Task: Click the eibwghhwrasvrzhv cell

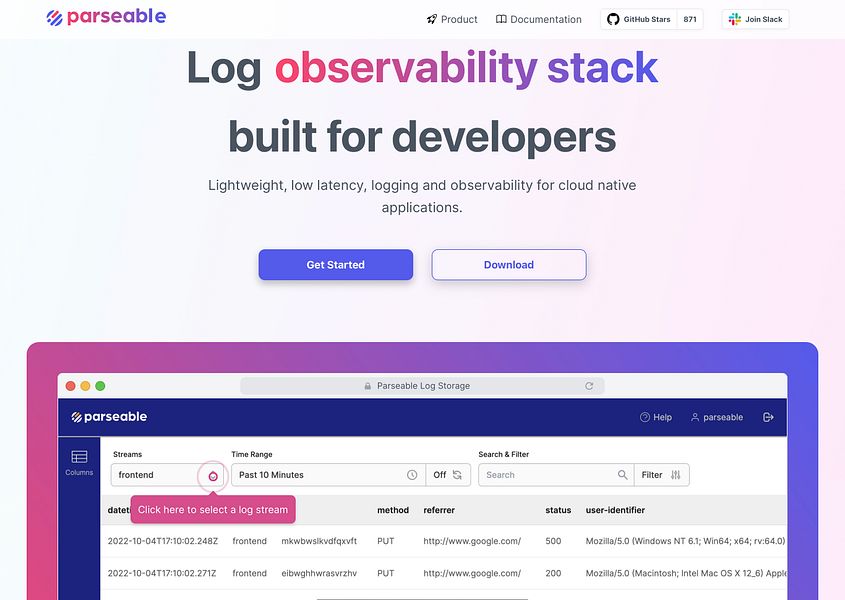Action: (x=319, y=573)
